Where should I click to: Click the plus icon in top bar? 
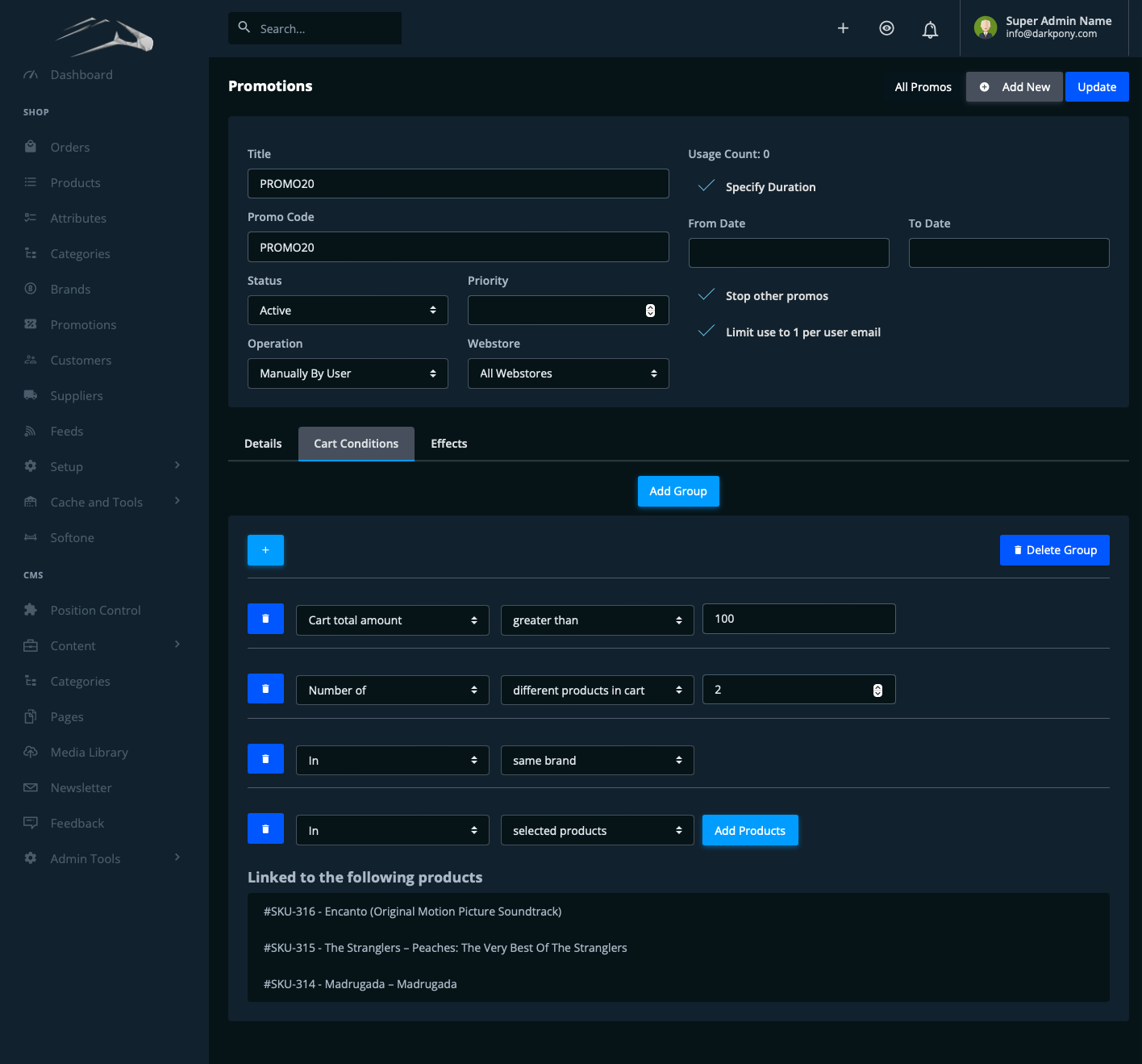click(x=843, y=28)
